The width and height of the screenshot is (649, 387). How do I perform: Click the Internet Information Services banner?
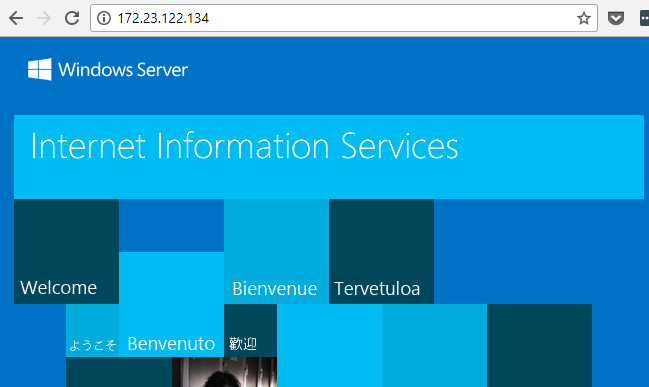[329, 157]
